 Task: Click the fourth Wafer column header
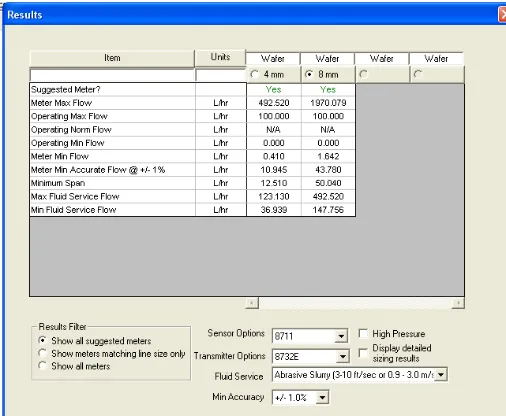[x=436, y=59]
